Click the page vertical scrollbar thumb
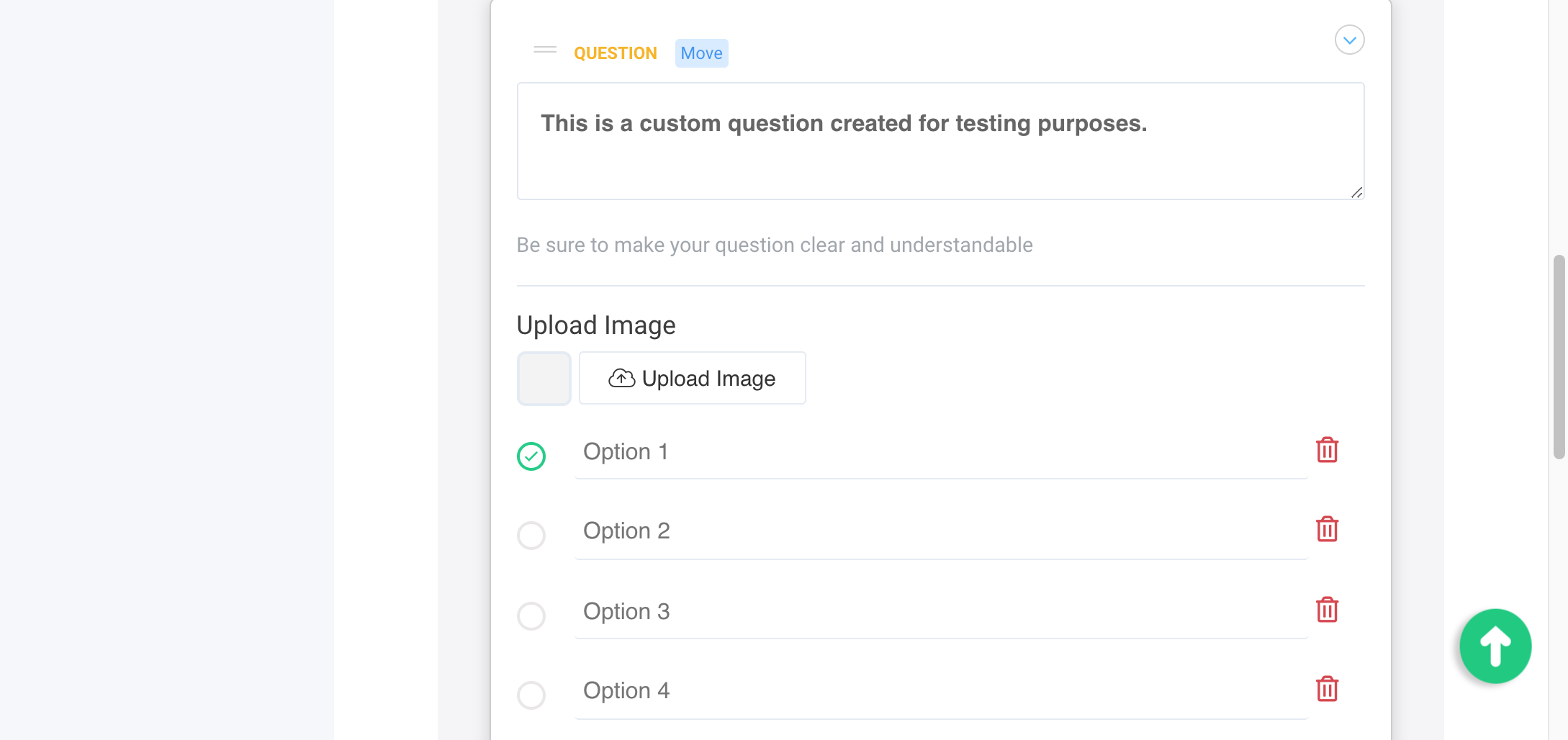 [x=1559, y=356]
